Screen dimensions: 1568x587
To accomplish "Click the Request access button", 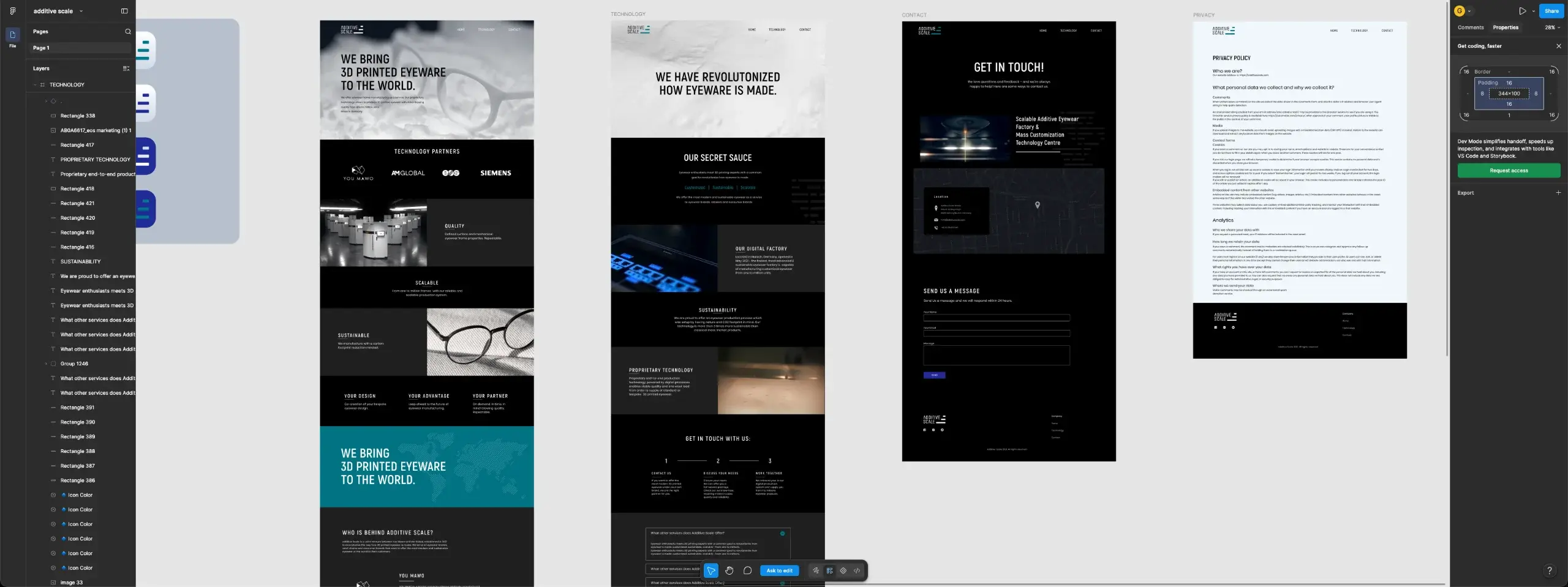I will pyautogui.click(x=1509, y=171).
